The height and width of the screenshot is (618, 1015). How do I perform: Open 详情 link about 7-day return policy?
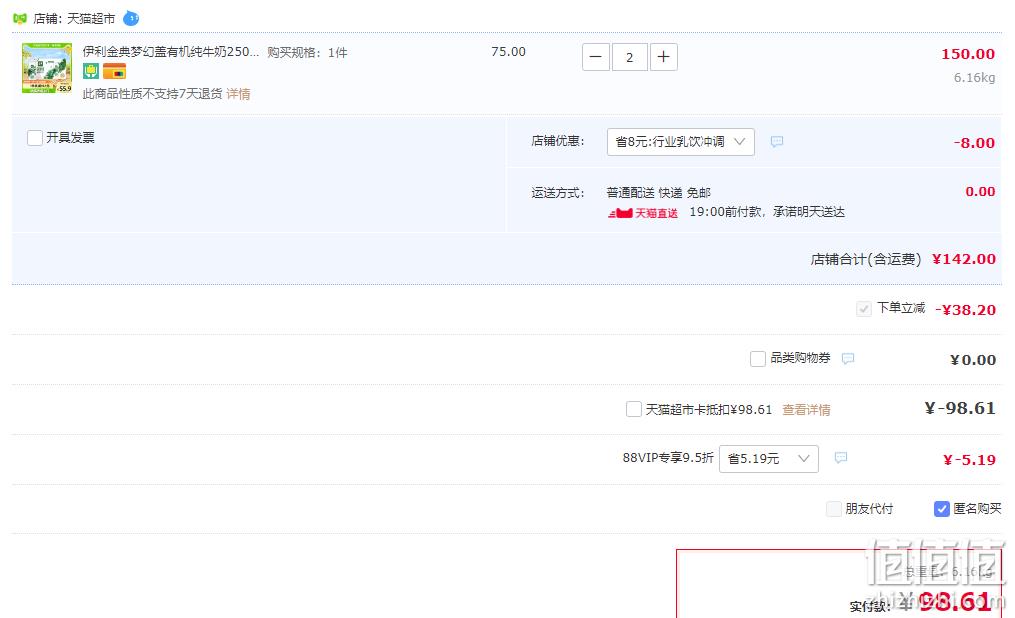(x=238, y=94)
